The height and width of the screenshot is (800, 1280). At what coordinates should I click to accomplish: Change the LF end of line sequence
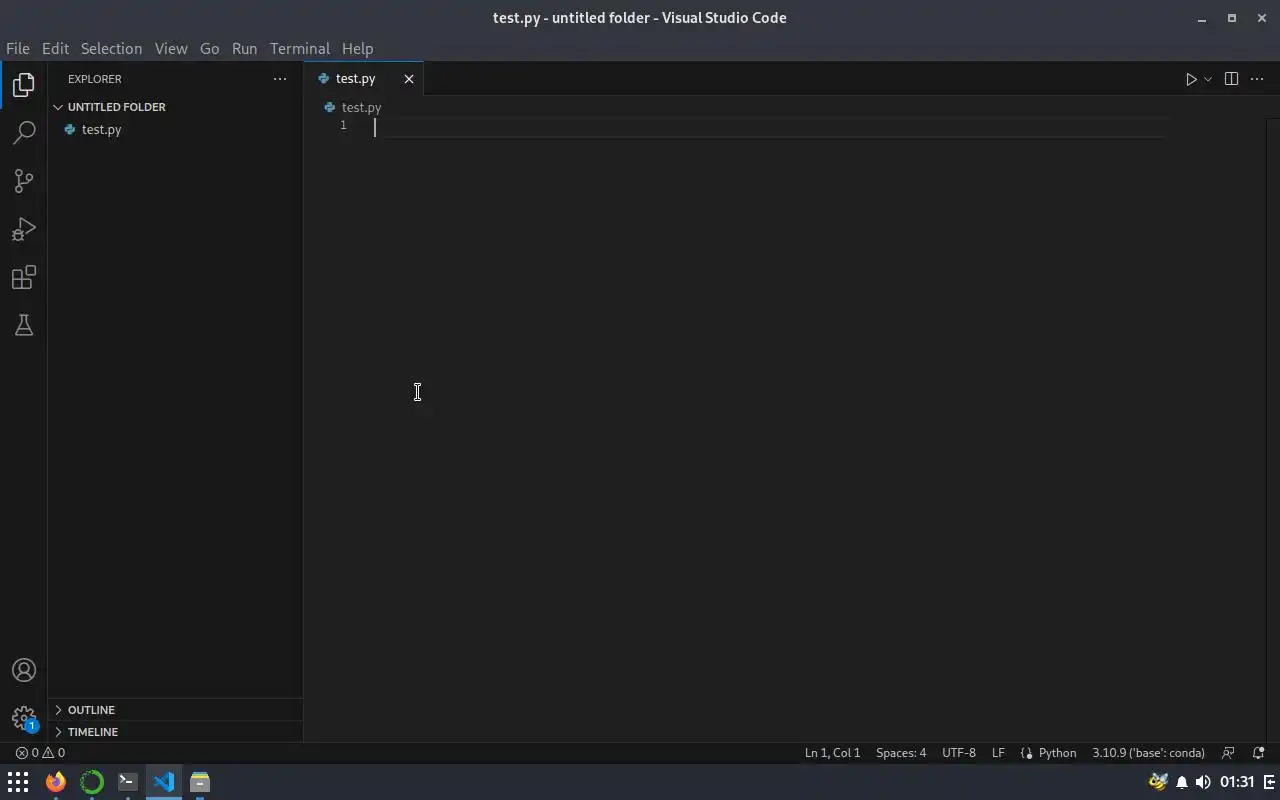click(x=998, y=753)
